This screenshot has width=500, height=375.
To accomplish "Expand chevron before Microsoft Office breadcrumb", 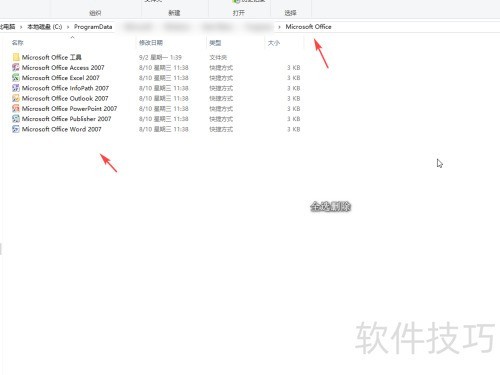I will [279, 27].
